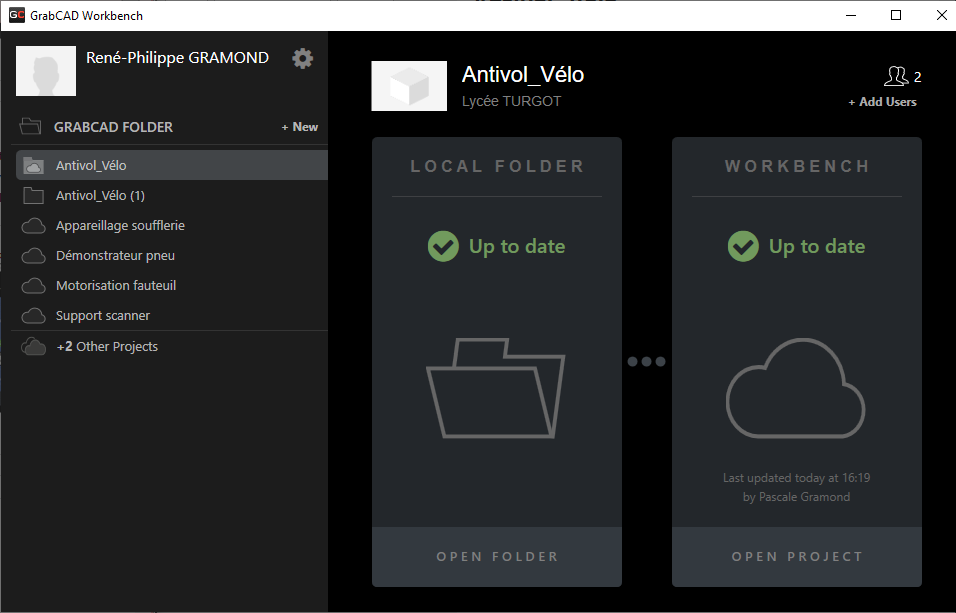Click the project users count icon
Viewport: 956px width, 613px height.
(896, 76)
